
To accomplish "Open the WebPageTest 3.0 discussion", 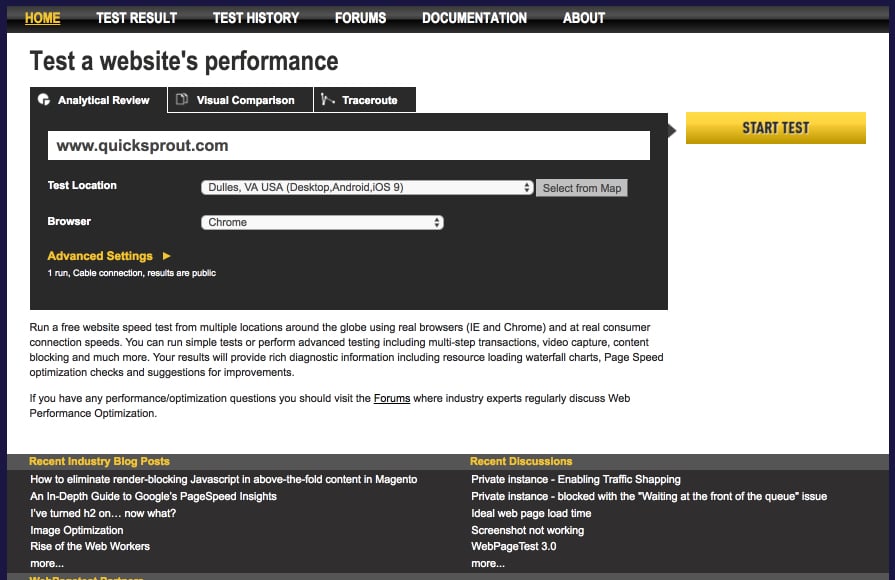I will (x=514, y=546).
